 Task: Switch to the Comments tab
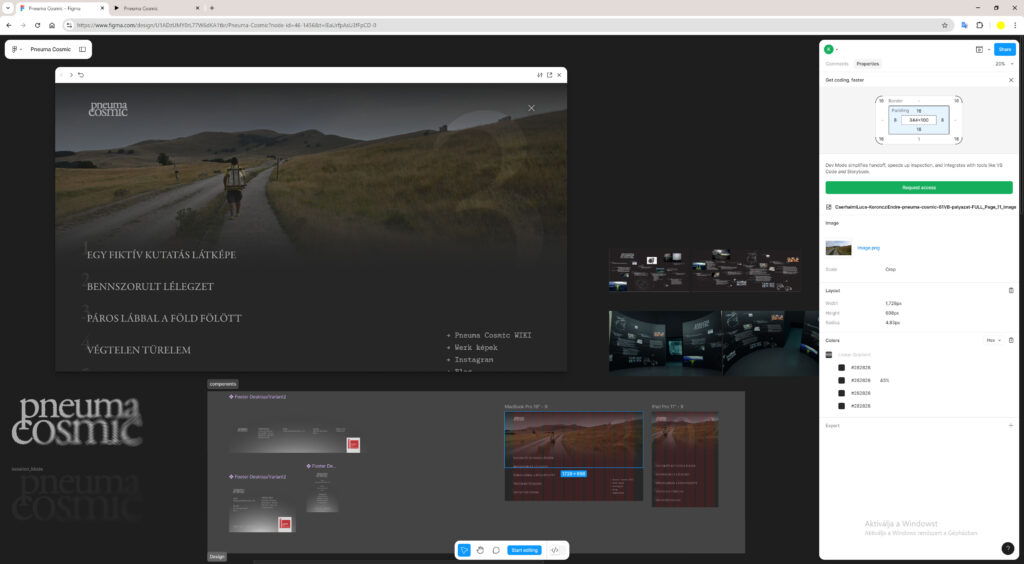pos(837,64)
